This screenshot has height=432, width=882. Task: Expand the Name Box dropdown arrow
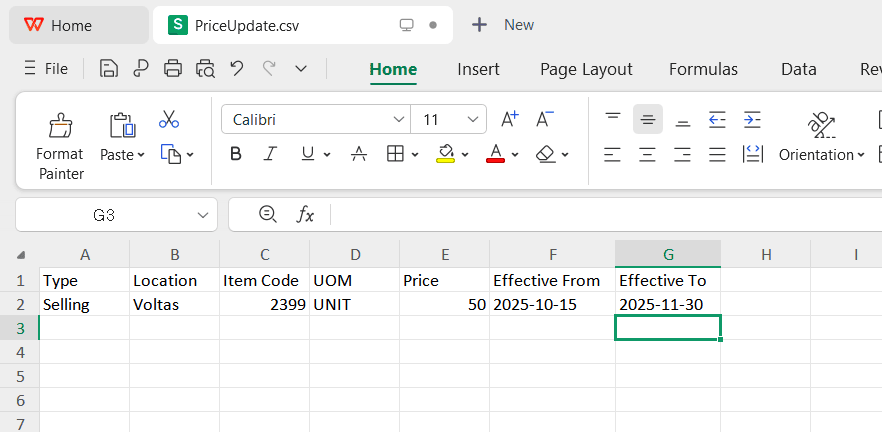point(203,214)
